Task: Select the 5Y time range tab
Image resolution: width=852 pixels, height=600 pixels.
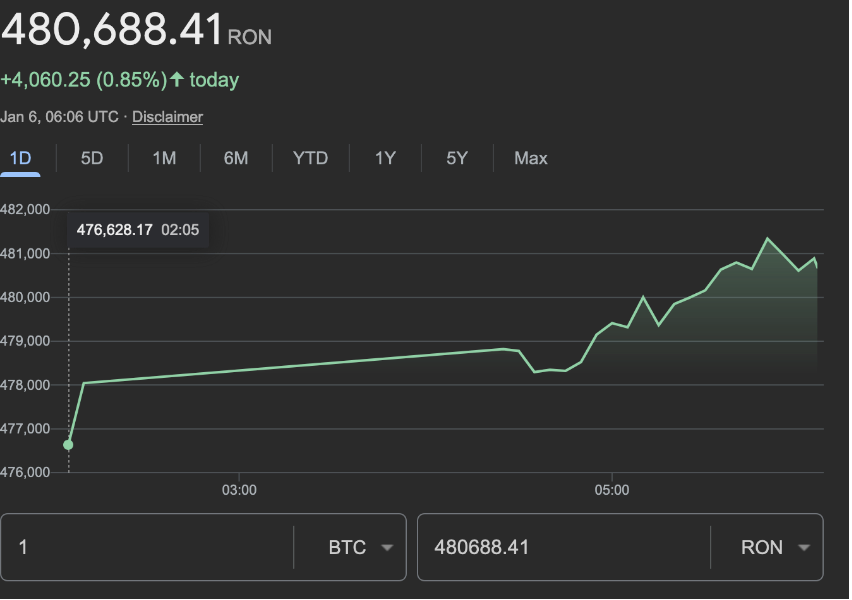Action: [x=457, y=158]
